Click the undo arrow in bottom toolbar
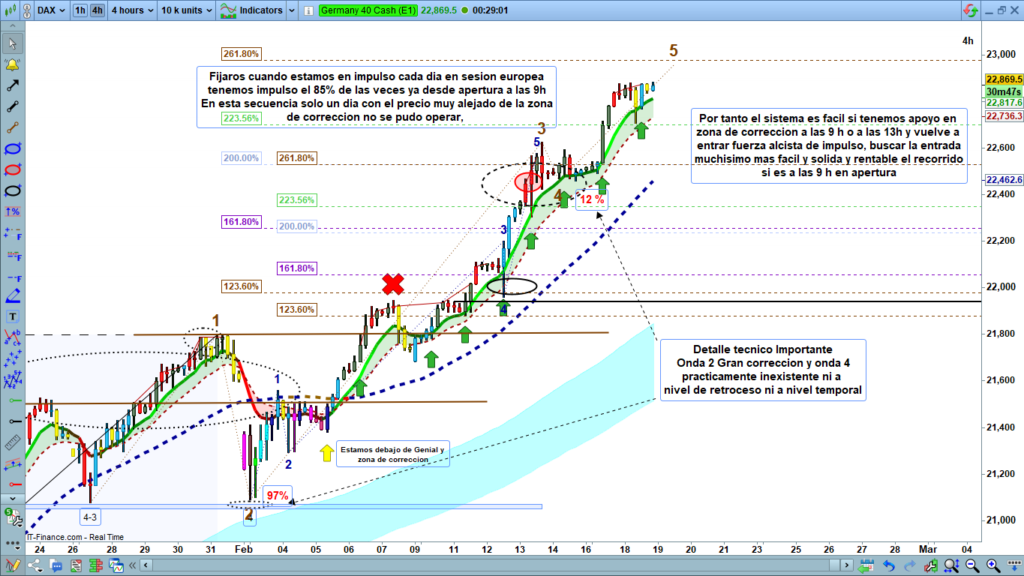 point(887,565)
